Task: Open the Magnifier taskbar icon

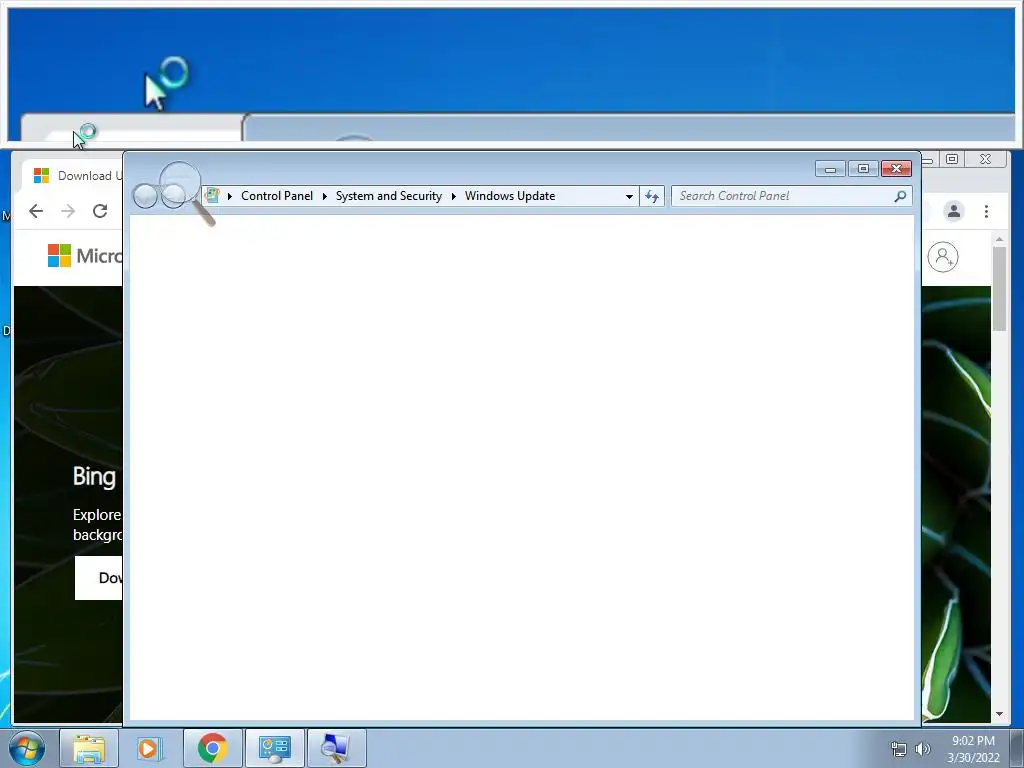Action: pyautogui.click(x=336, y=748)
